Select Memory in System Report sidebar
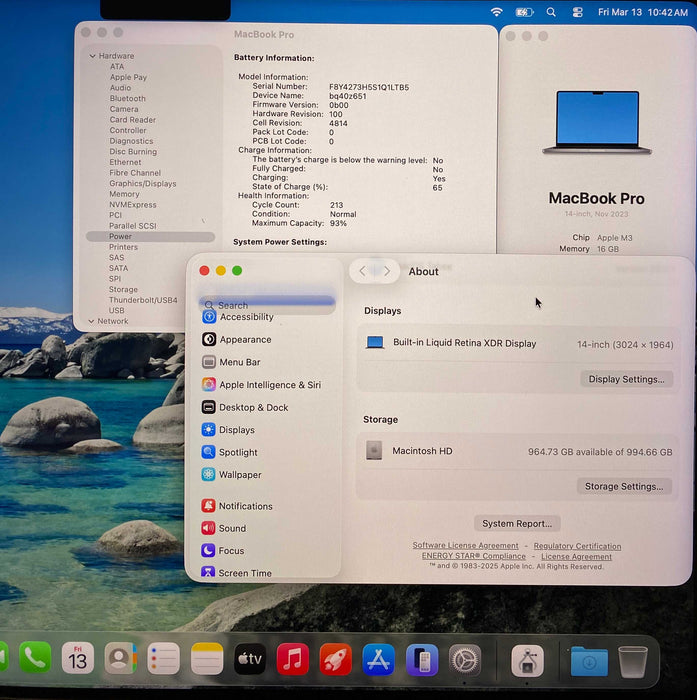697x700 pixels. click(124, 194)
